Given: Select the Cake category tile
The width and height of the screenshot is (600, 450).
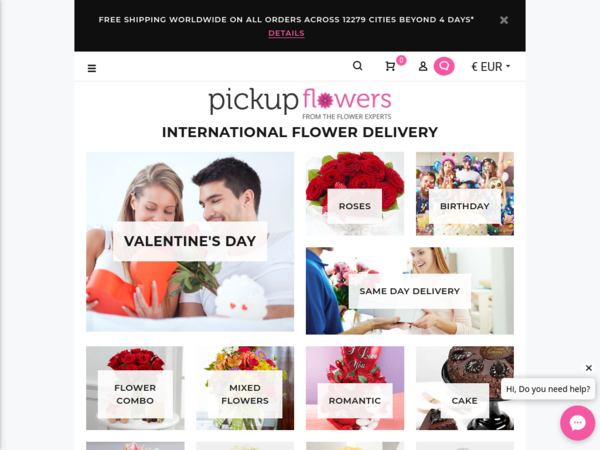Looking at the screenshot, I should (x=465, y=388).
